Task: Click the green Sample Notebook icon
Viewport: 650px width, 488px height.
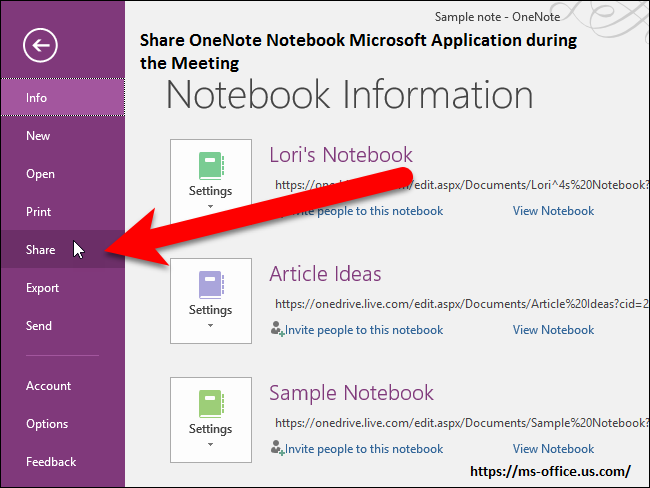Action: click(x=211, y=403)
